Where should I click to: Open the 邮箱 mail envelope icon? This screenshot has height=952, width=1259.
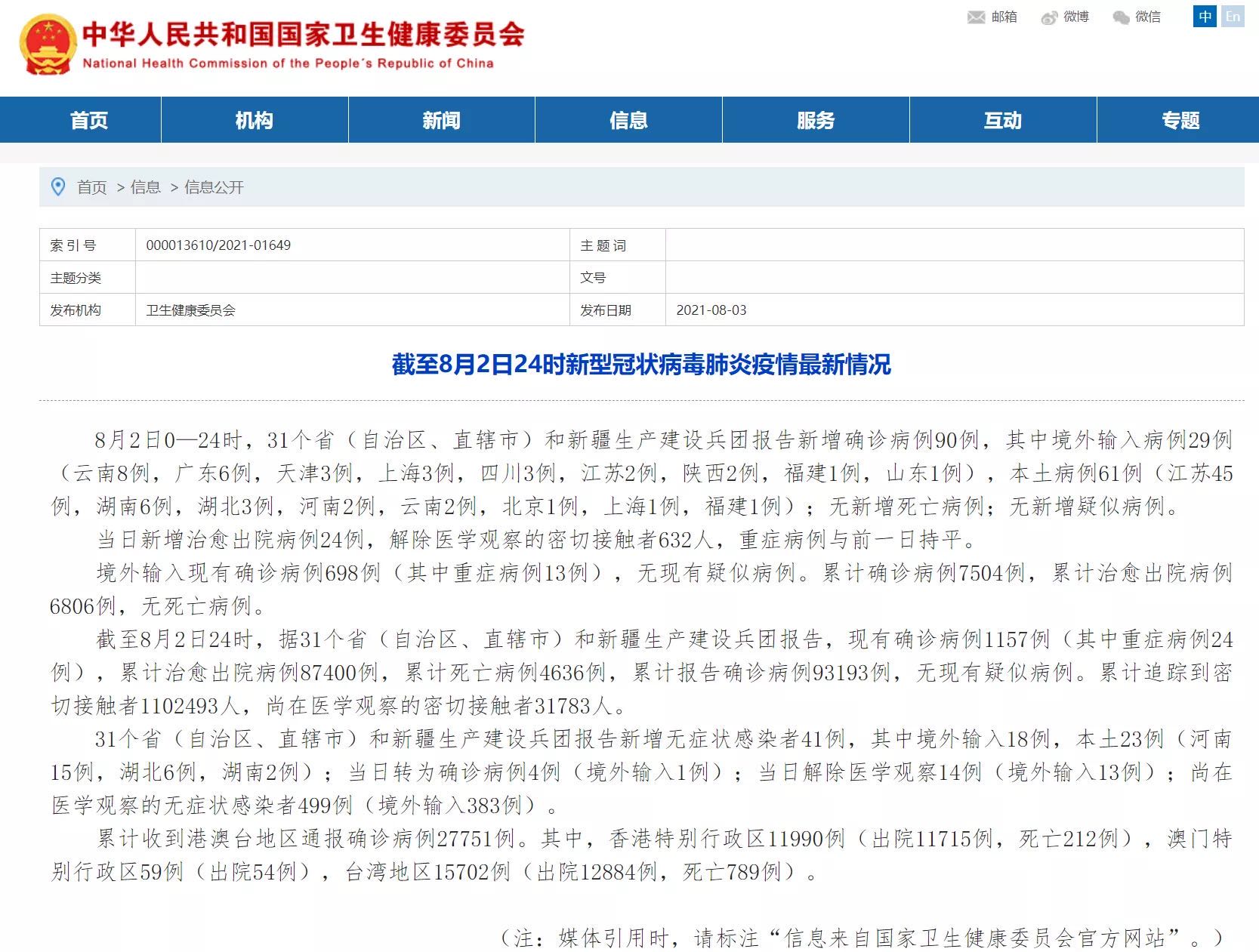tap(976, 17)
